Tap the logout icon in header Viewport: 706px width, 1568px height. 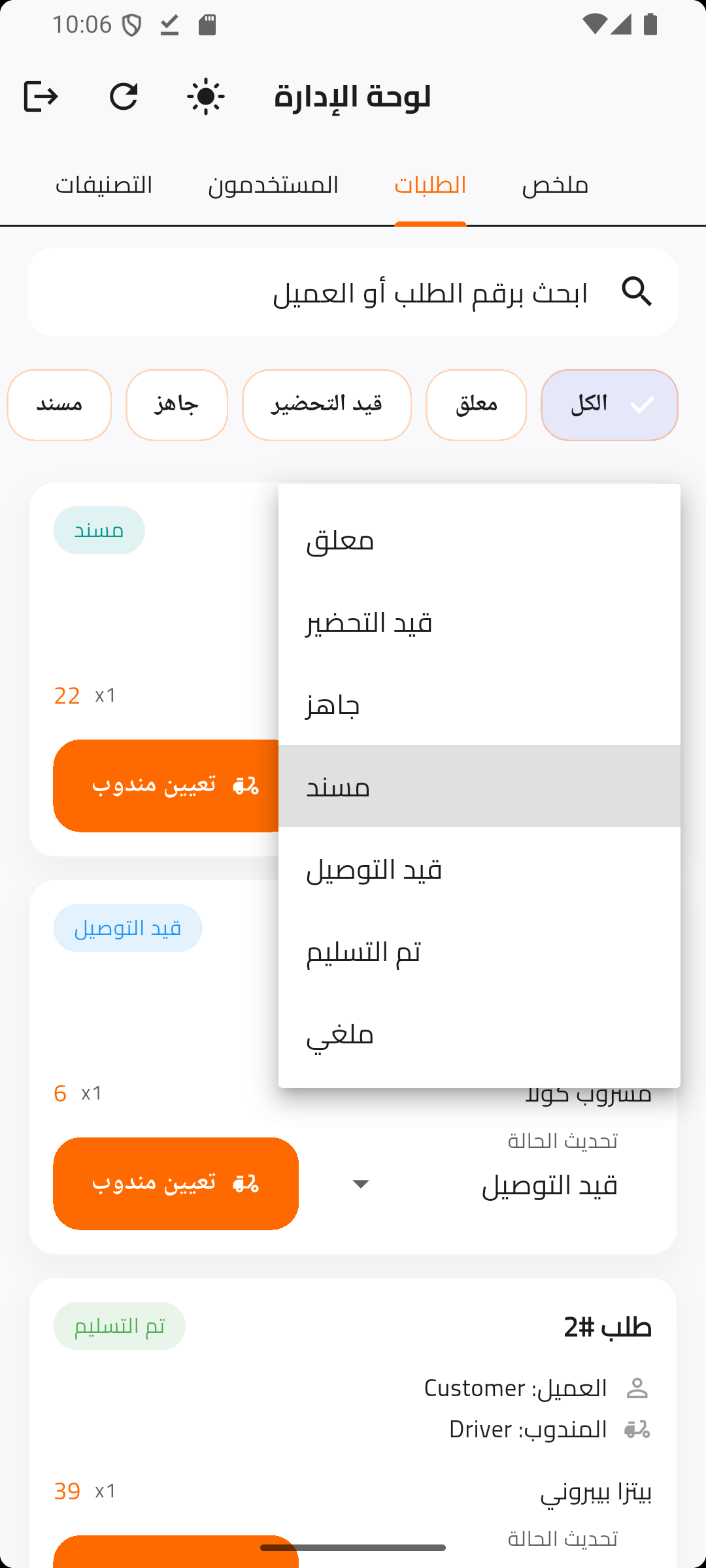pos(41,97)
